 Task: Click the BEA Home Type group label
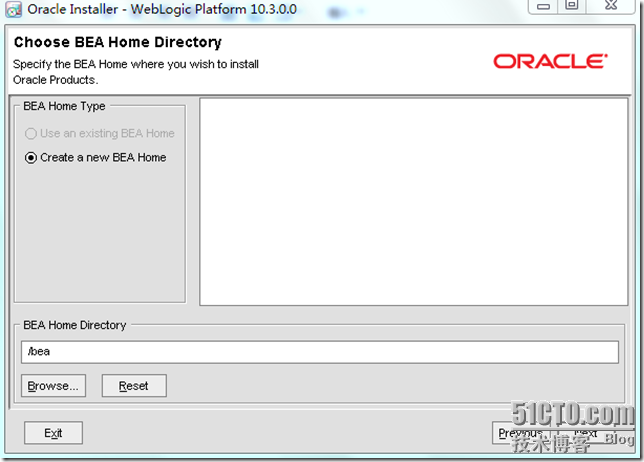coord(64,106)
